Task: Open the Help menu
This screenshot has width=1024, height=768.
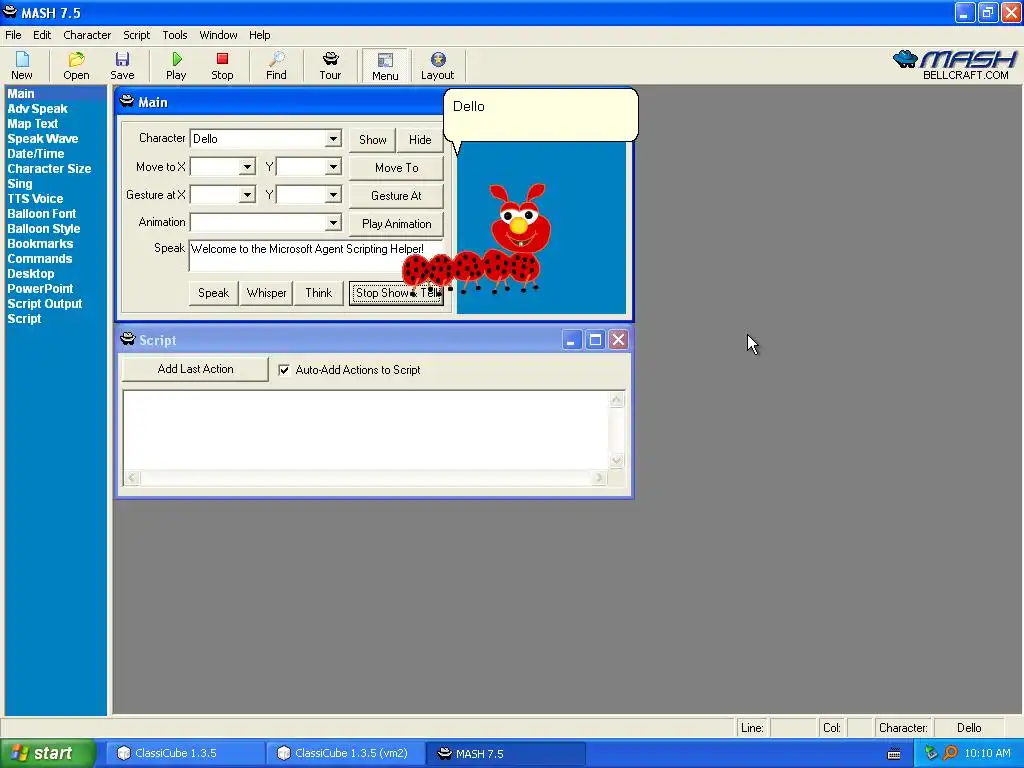Action: [259, 35]
